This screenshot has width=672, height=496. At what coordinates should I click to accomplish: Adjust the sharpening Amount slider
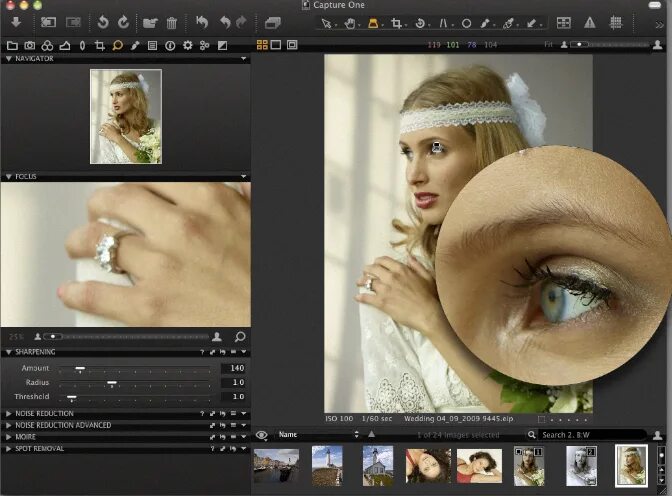80,369
